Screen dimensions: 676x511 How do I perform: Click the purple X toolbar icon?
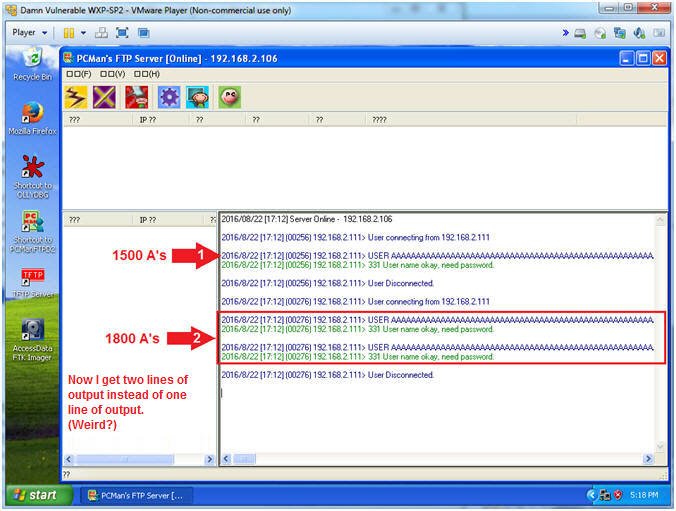tap(104, 97)
